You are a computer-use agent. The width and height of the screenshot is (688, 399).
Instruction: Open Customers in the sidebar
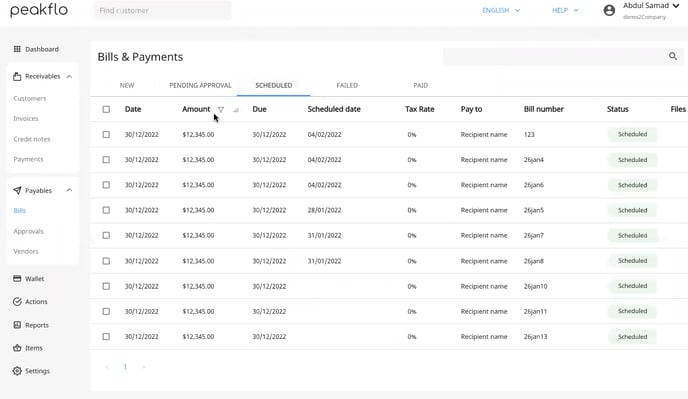30,98
